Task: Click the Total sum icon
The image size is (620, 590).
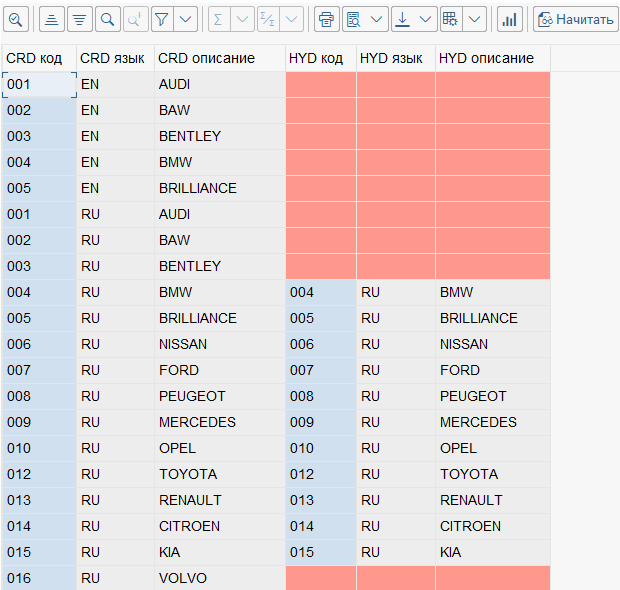Action: (218, 19)
